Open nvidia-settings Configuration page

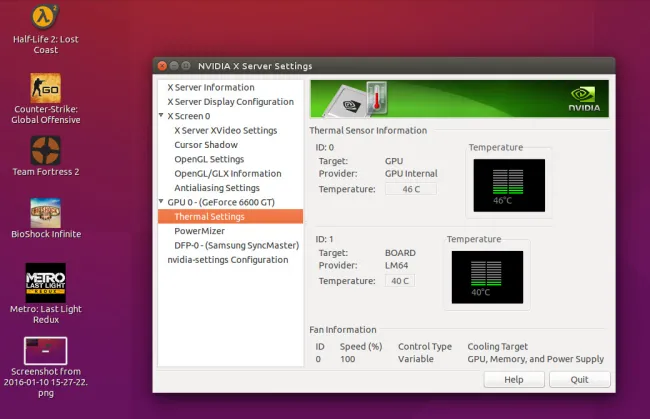tap(228, 260)
